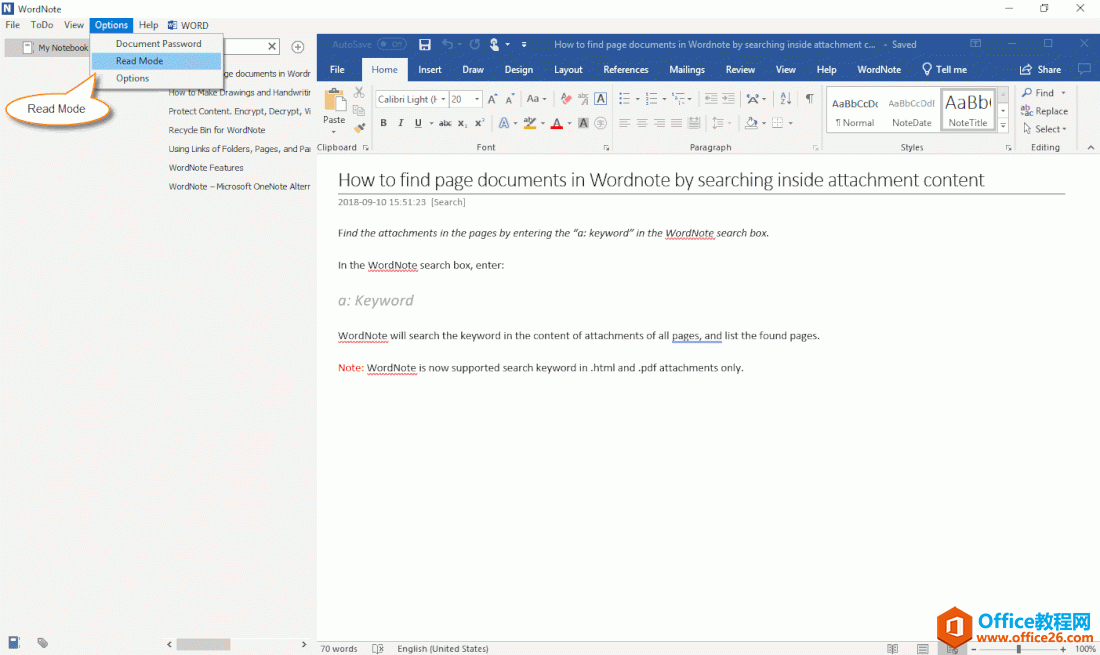Apply the Text Highlight Color
1100x655 pixels.
528,123
